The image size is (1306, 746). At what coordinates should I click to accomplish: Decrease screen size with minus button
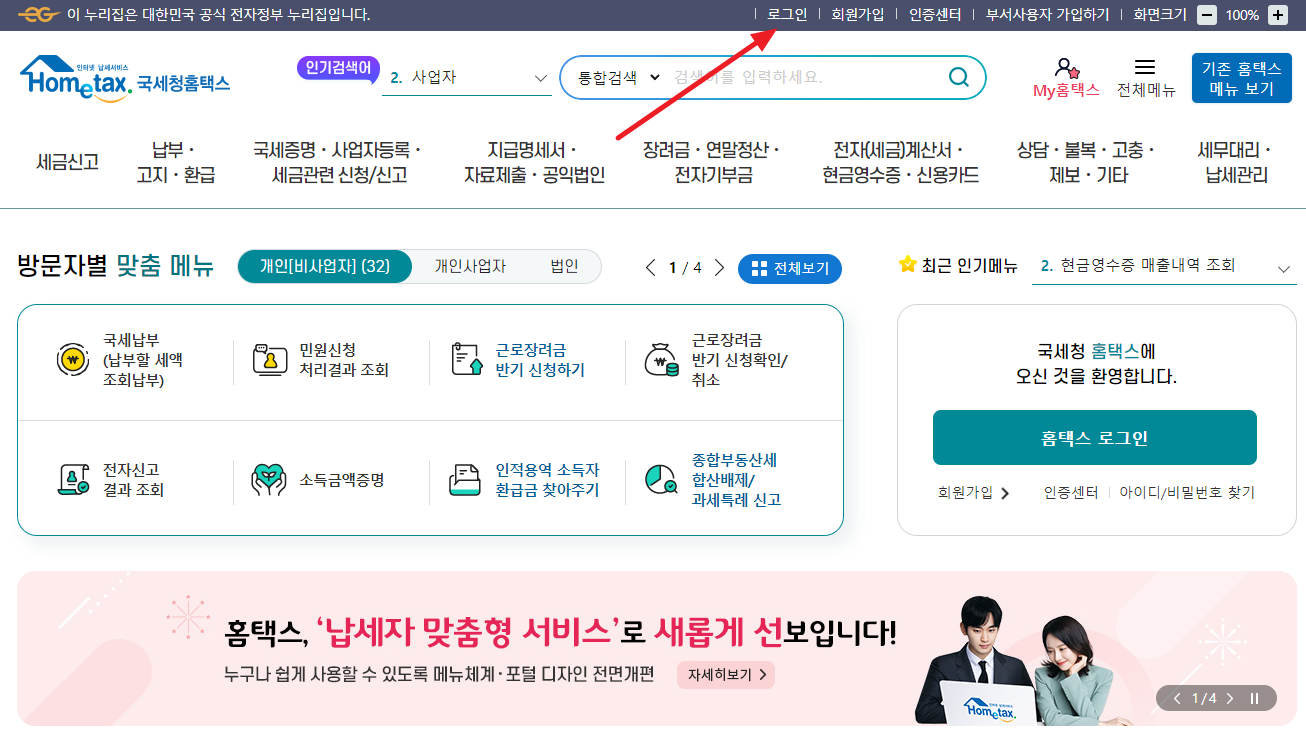(x=1207, y=15)
